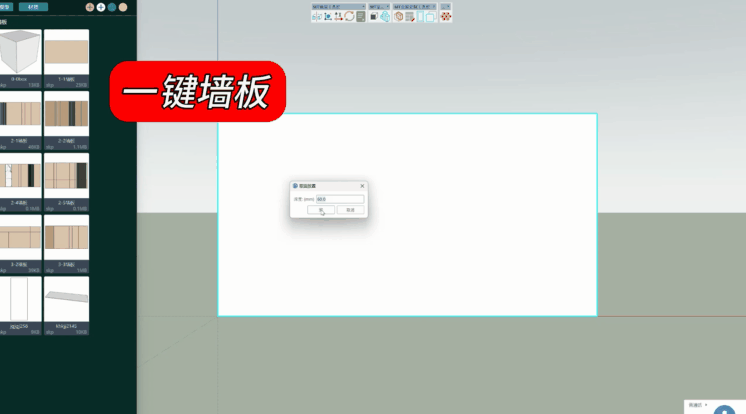Switch to the leftmost tab in side panel
Viewport: 746px width, 414px height.
pyautogui.click(x=6, y=6)
